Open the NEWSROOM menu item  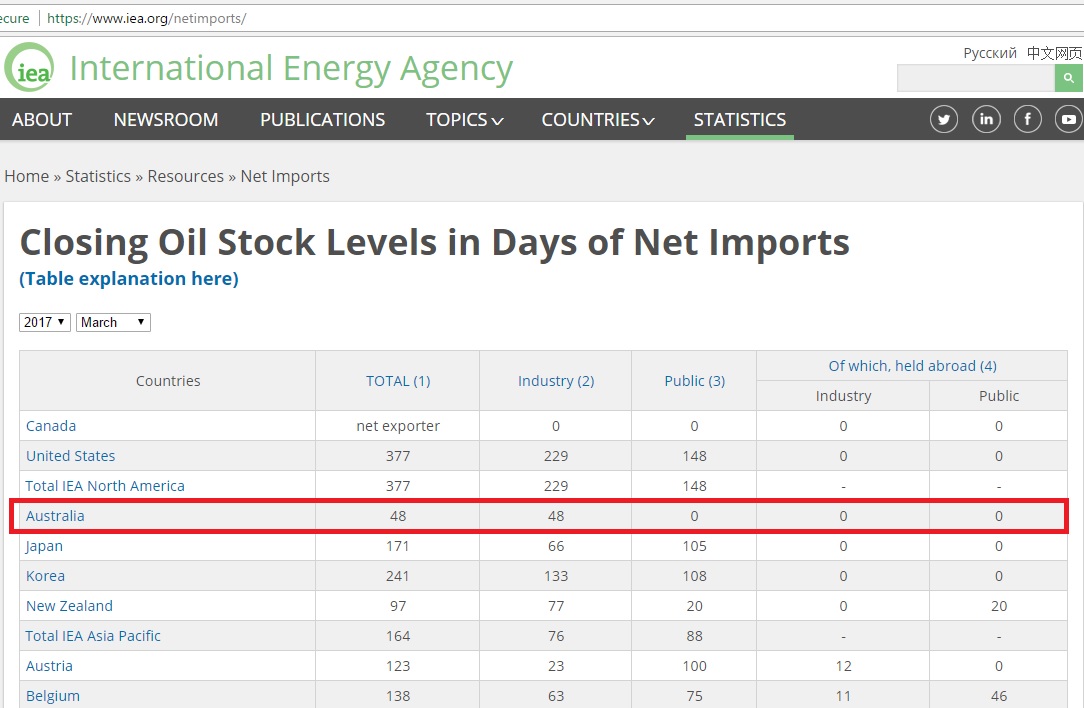click(166, 120)
